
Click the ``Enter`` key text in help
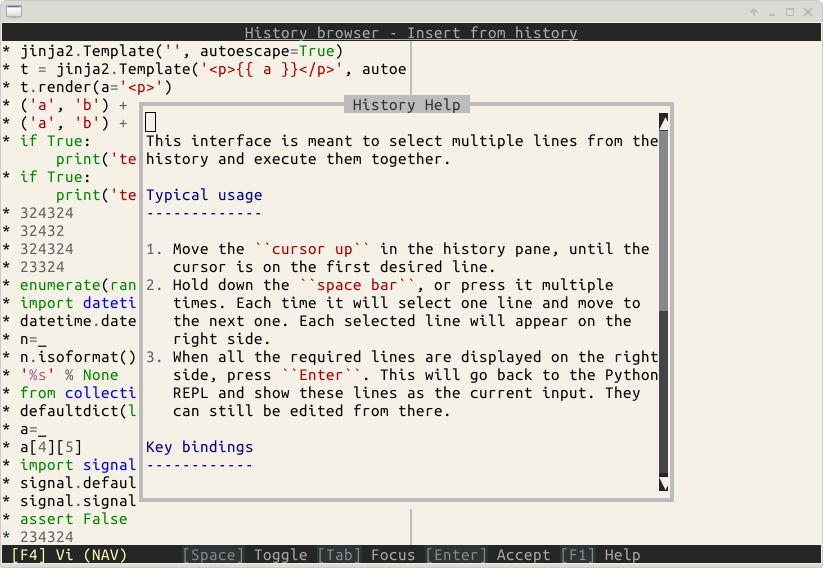coord(321,375)
